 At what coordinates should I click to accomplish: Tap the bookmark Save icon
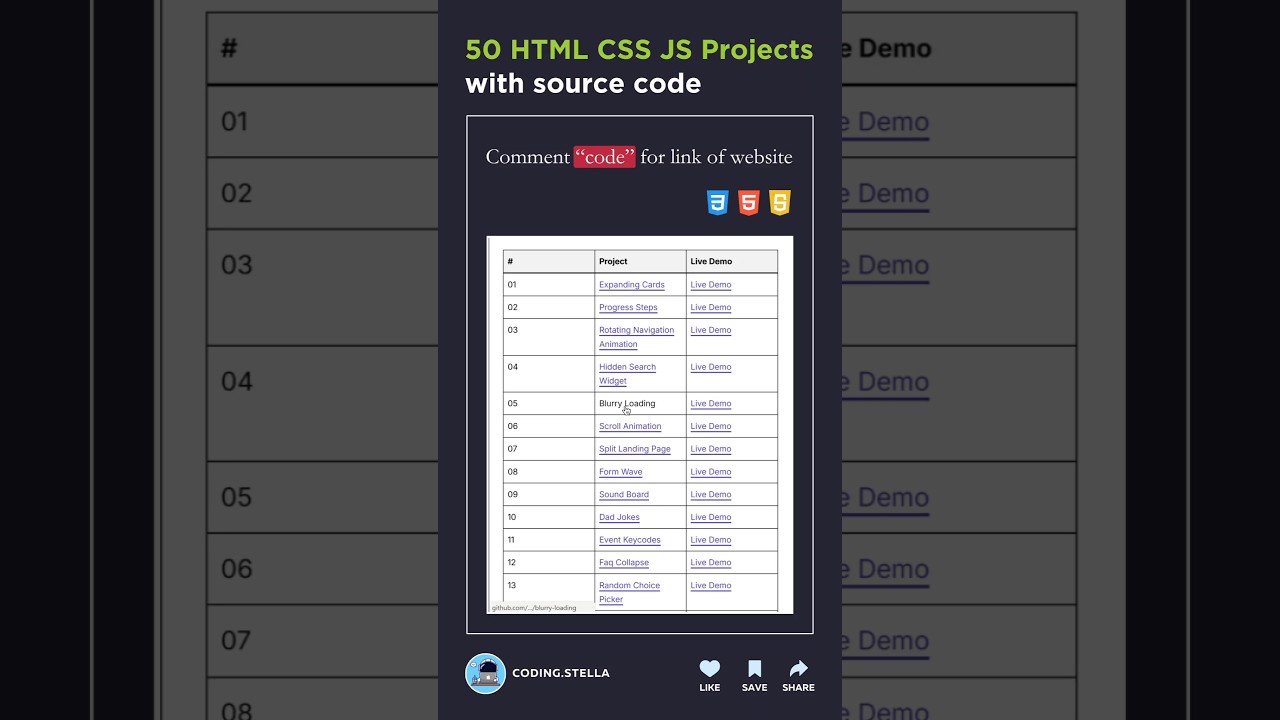(x=755, y=669)
